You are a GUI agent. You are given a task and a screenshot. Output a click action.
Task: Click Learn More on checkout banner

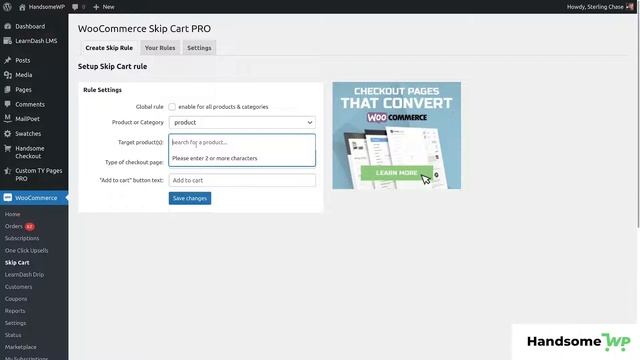click(396, 173)
